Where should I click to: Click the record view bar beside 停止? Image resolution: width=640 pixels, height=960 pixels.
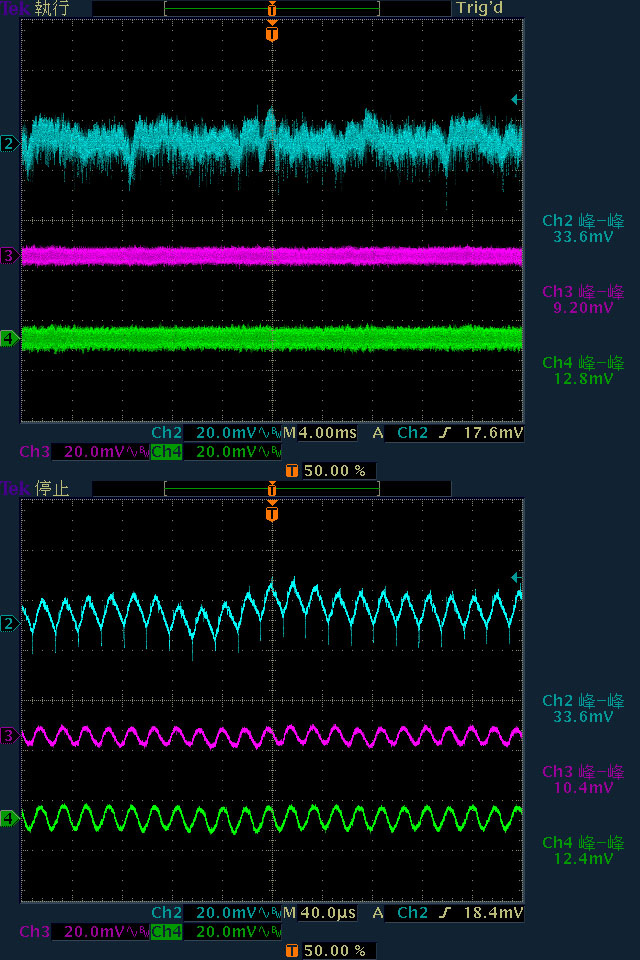pyautogui.click(x=272, y=489)
